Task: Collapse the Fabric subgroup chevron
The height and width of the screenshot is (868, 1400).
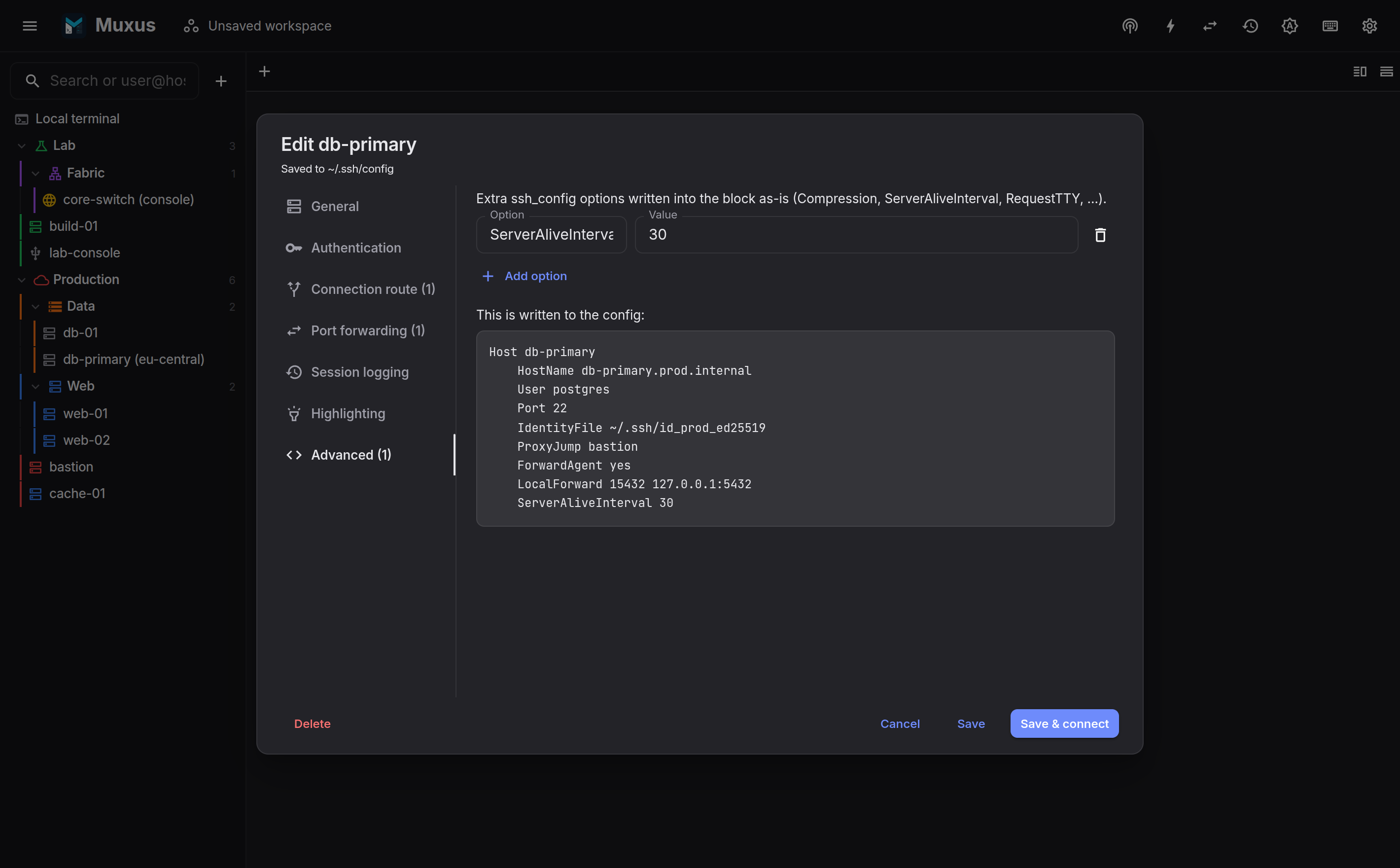Action: pos(35,173)
